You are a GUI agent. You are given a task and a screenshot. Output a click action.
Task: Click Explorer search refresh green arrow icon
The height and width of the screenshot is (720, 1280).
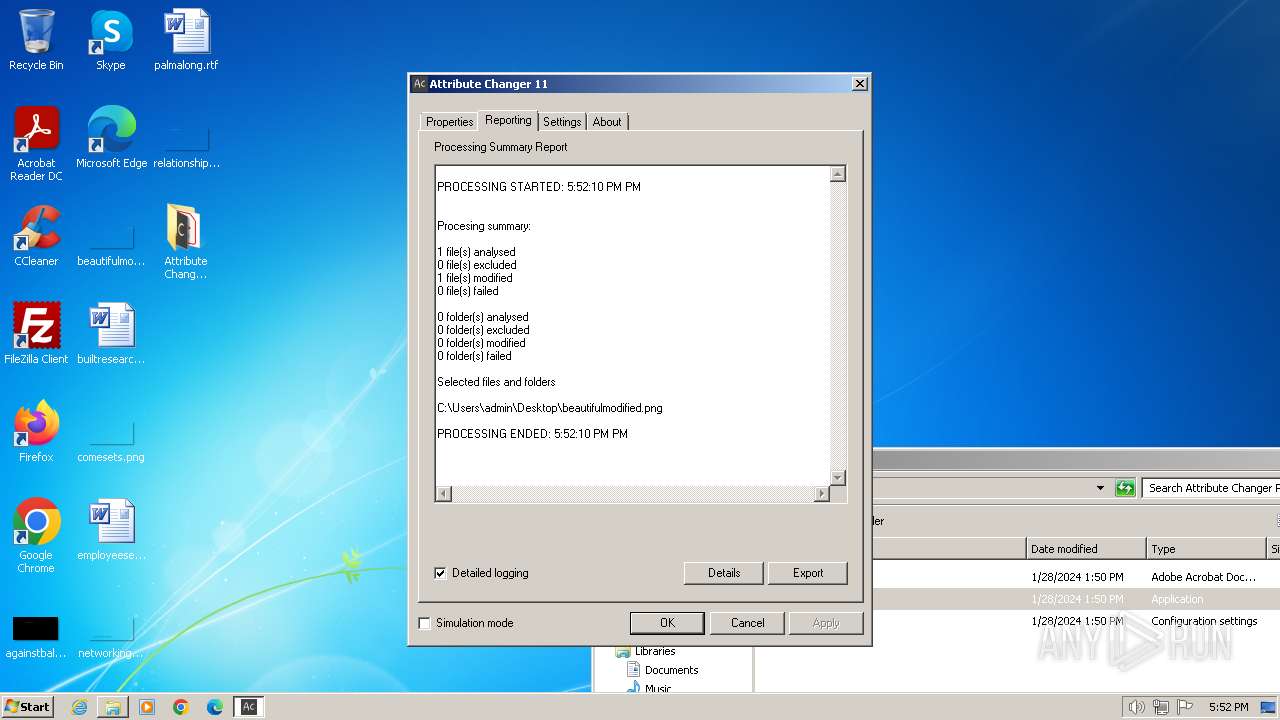pos(1126,488)
